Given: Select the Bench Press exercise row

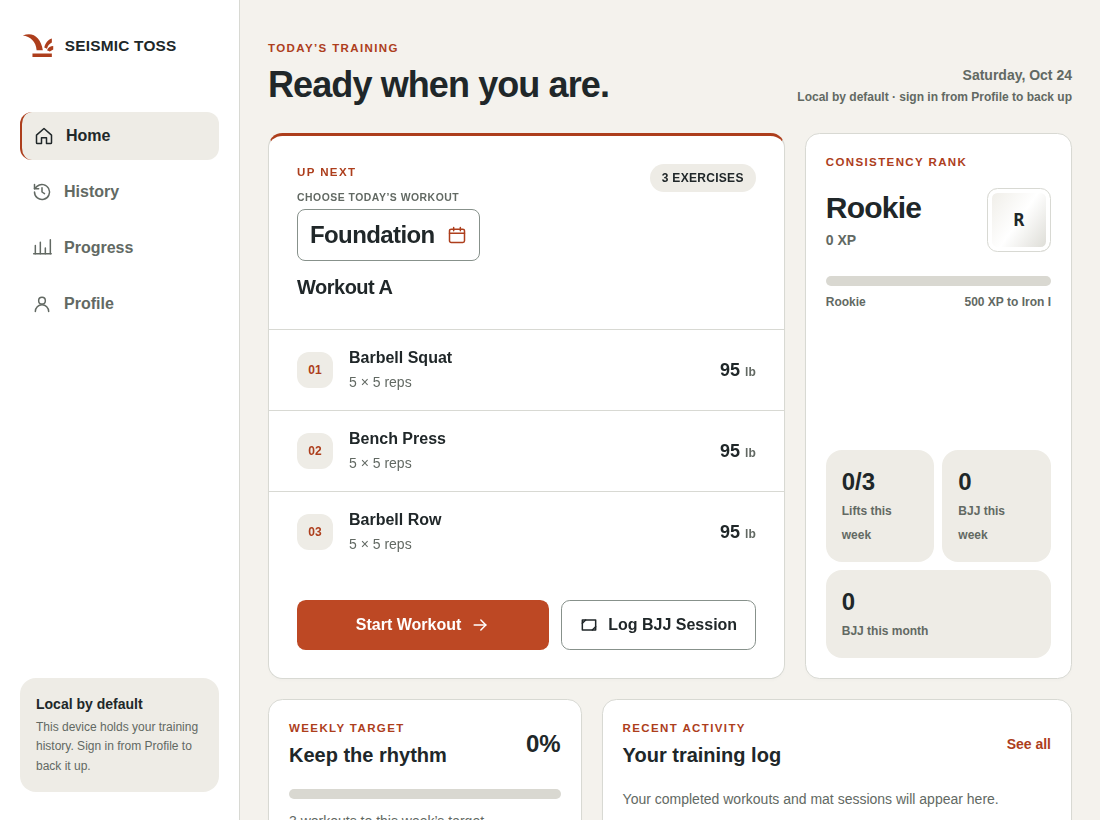Looking at the screenshot, I should coord(526,451).
